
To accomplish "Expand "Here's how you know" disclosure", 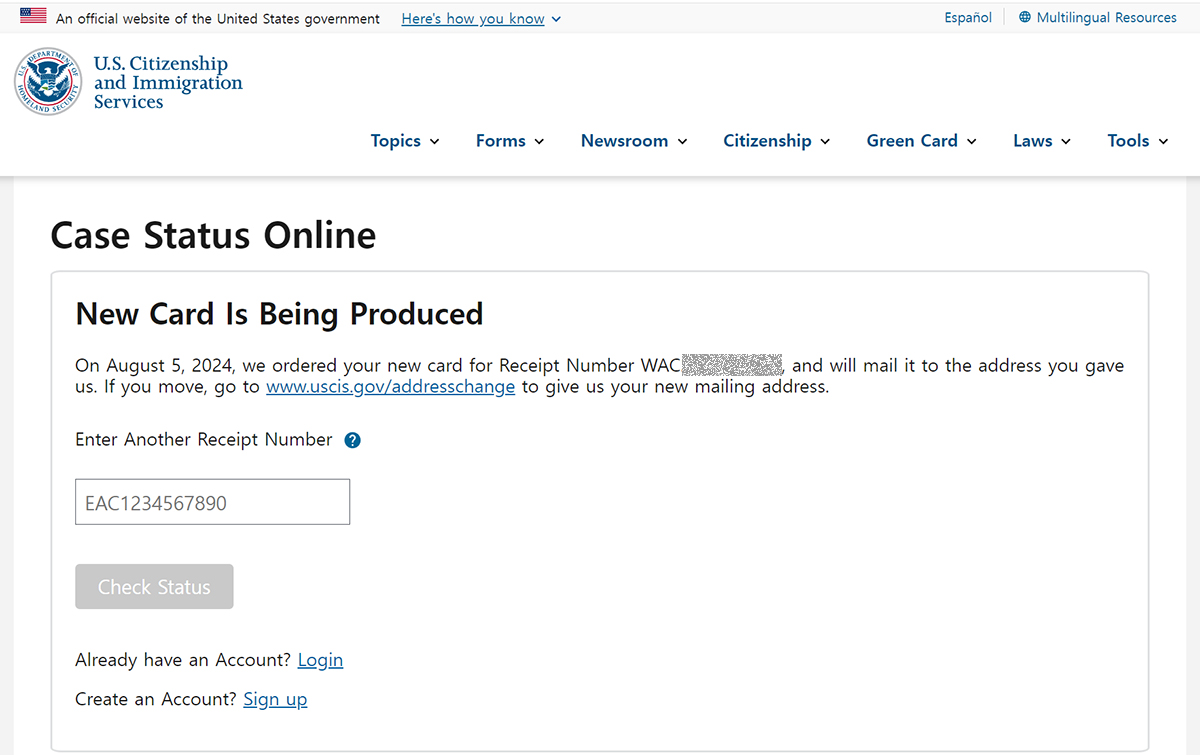I will click(x=481, y=18).
